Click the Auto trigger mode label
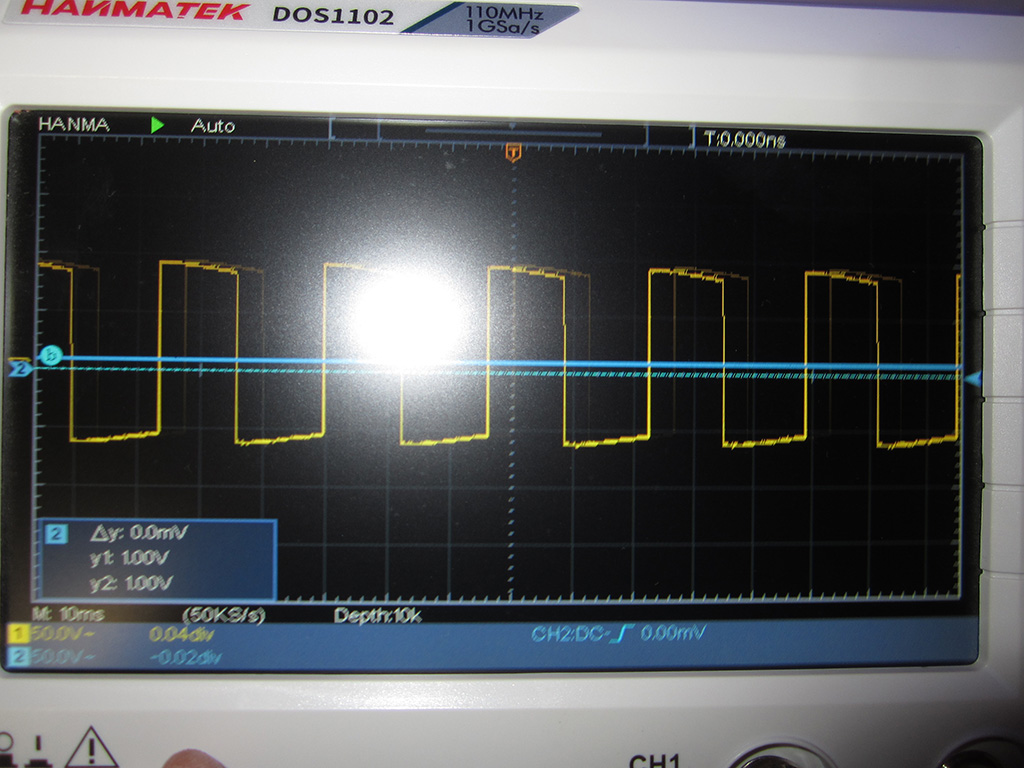 tap(212, 125)
